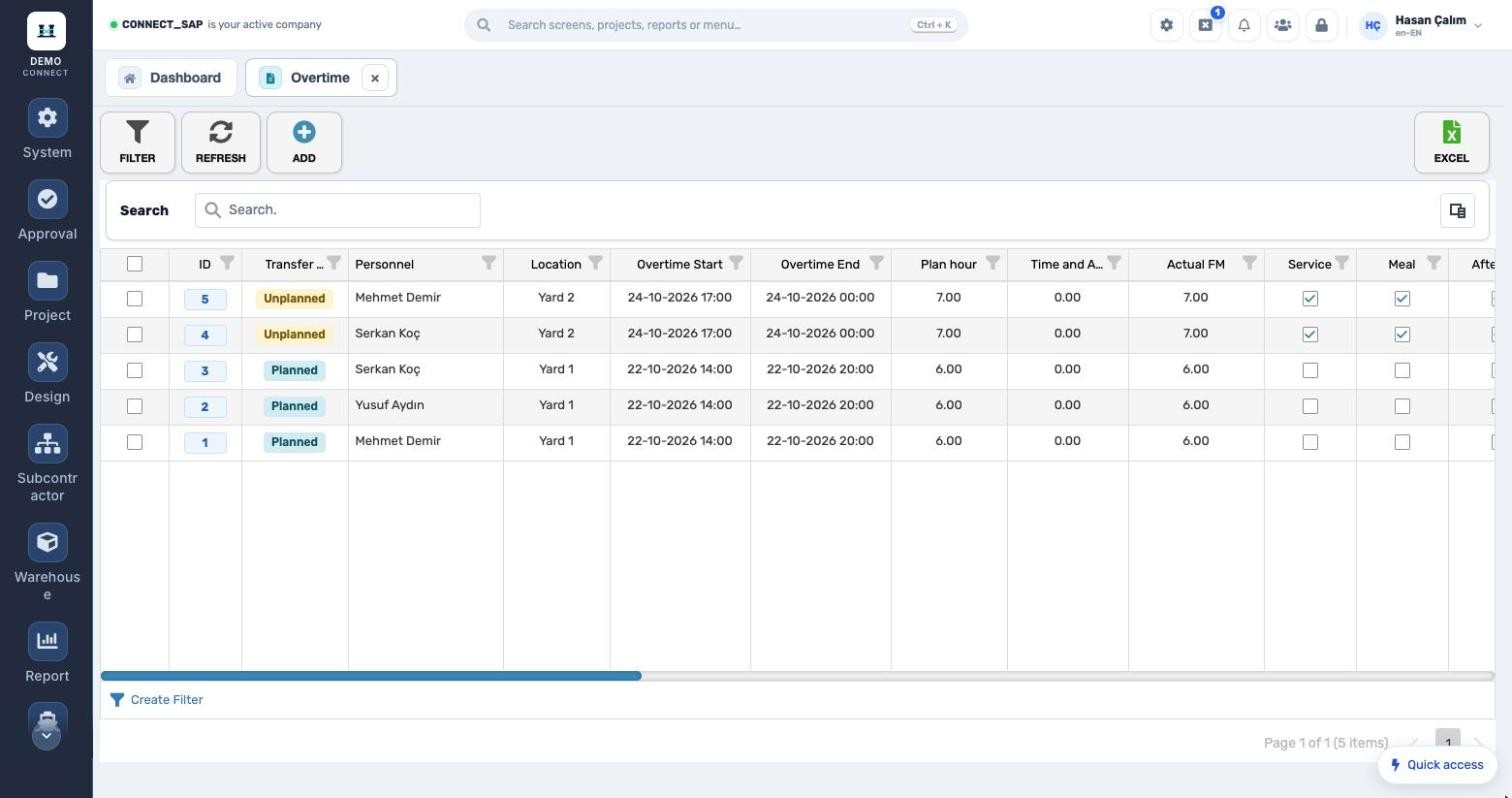
Task: Open Quick access
Action: tap(1437, 765)
